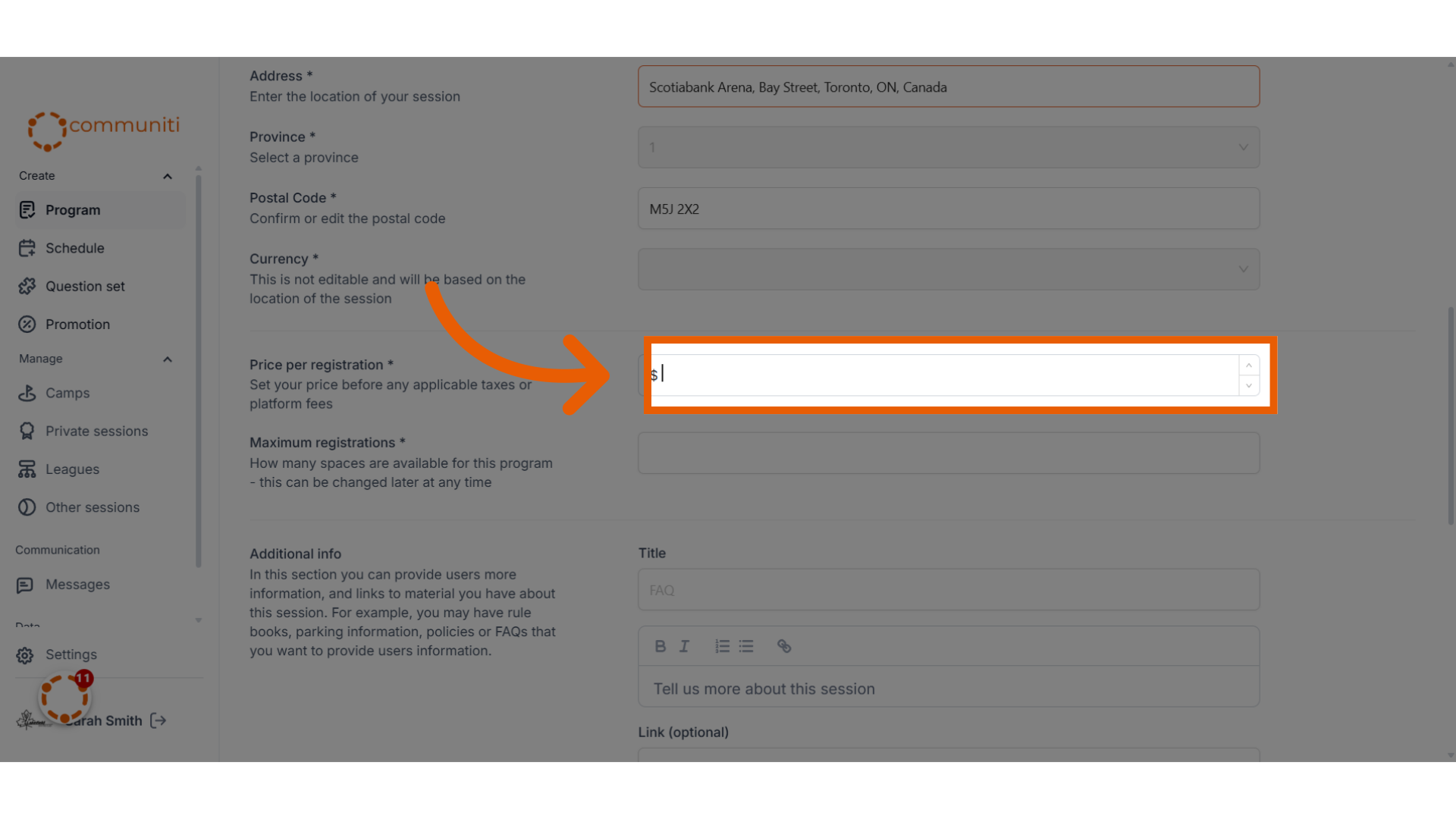
Task: Click the Title field with FAQ placeholder
Action: (x=949, y=589)
